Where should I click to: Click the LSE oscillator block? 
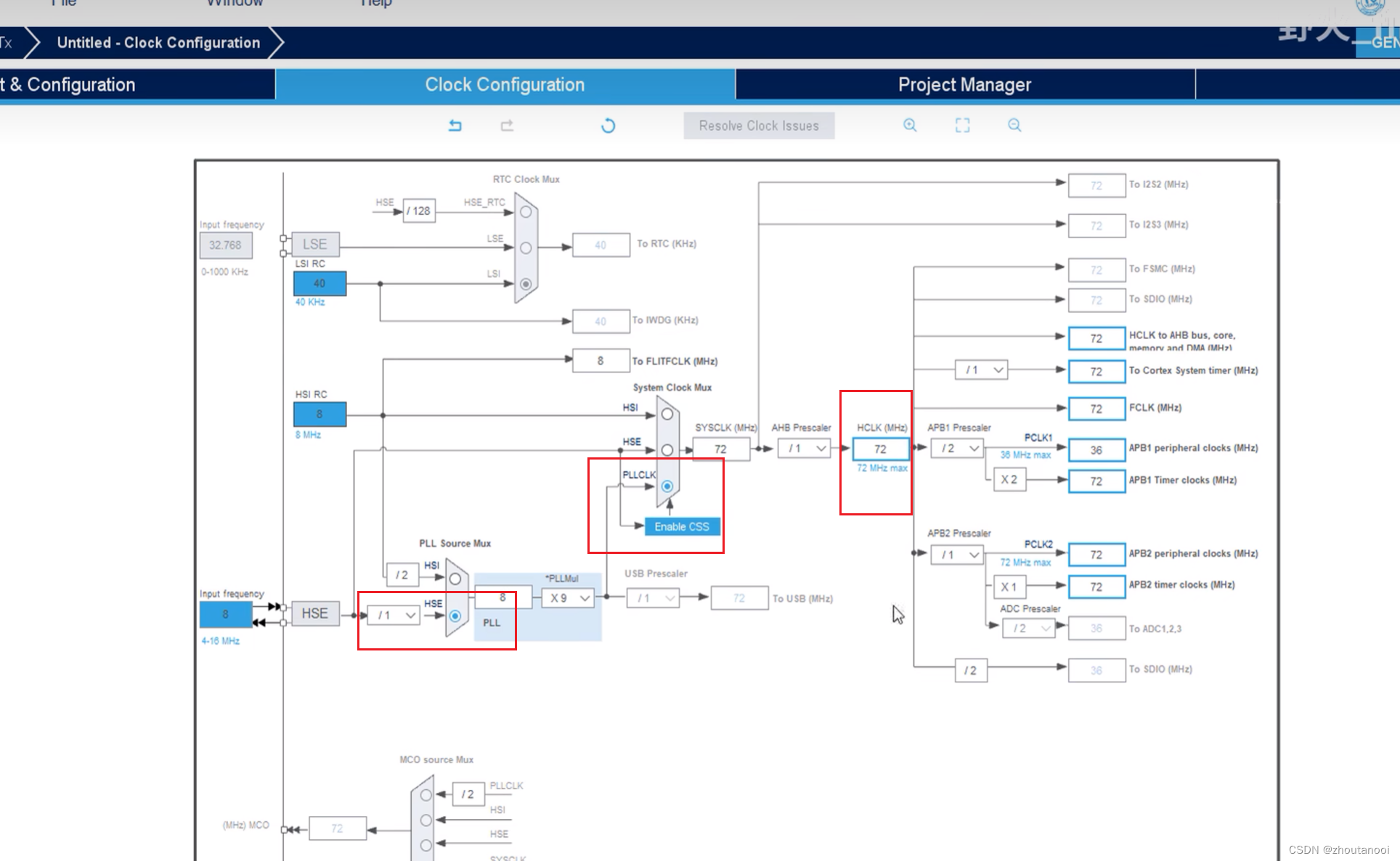coord(314,245)
